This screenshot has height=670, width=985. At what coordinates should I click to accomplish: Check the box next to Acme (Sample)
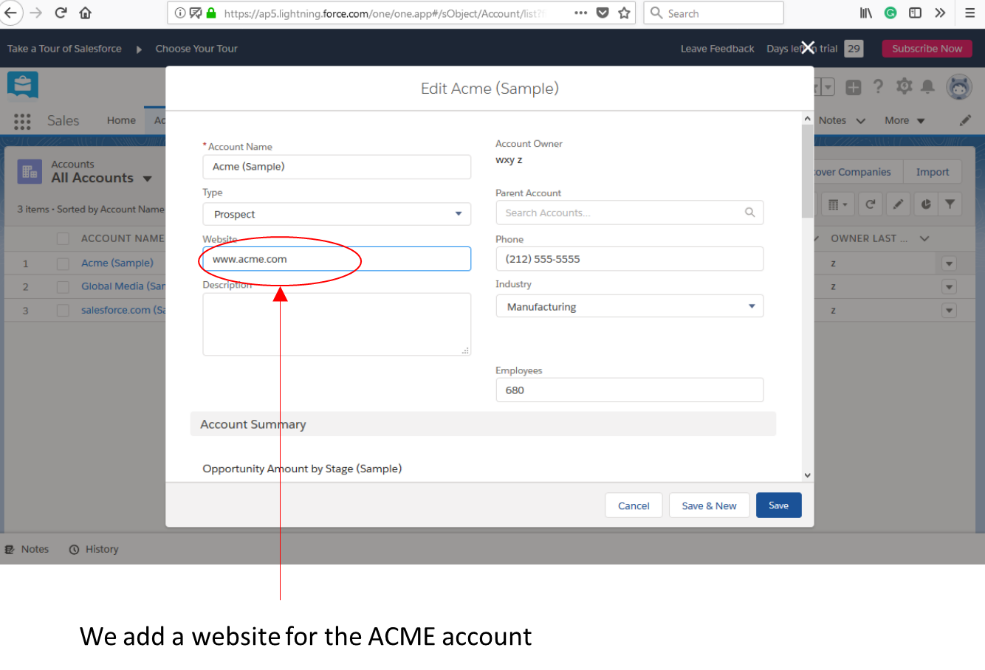pos(63,263)
